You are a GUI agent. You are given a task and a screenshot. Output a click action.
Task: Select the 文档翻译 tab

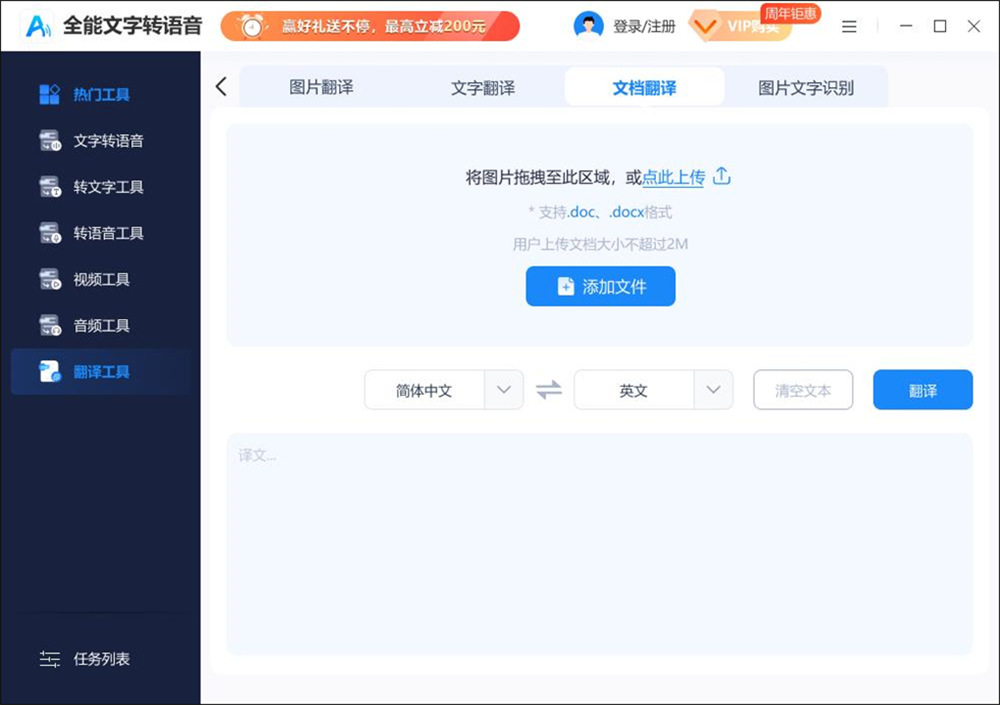coord(644,87)
